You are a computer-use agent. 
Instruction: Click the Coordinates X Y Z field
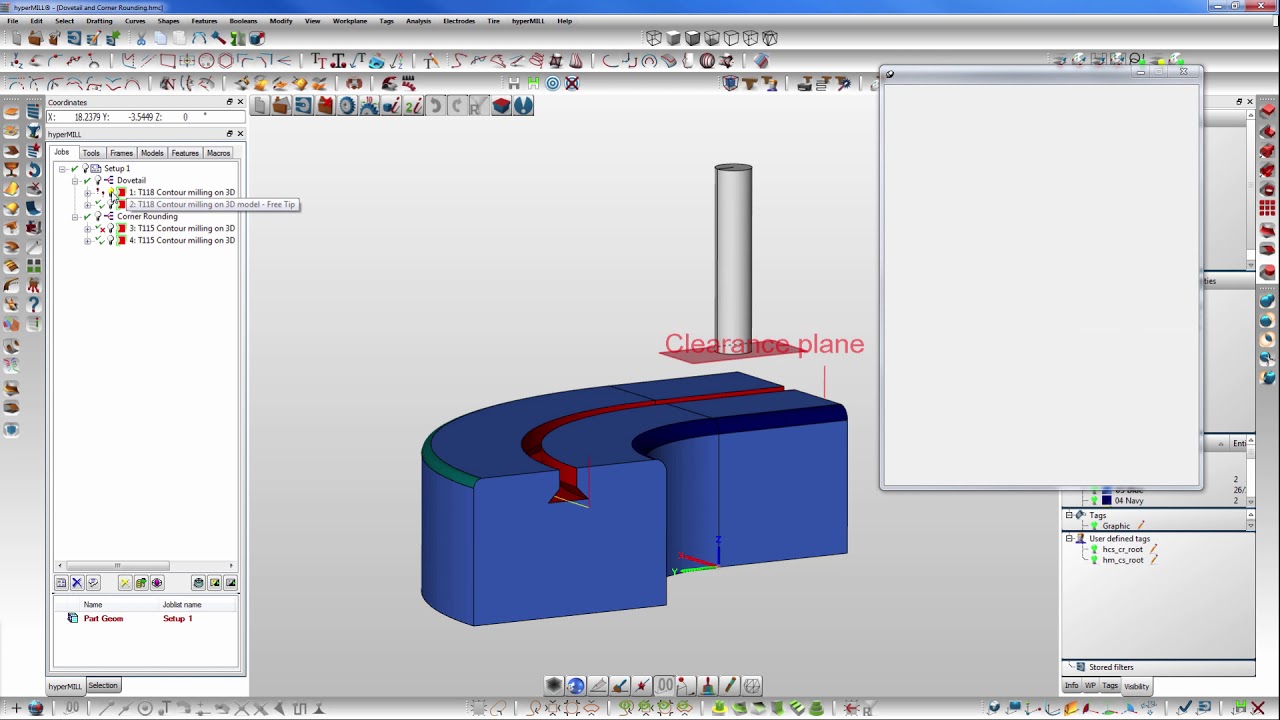coord(145,118)
